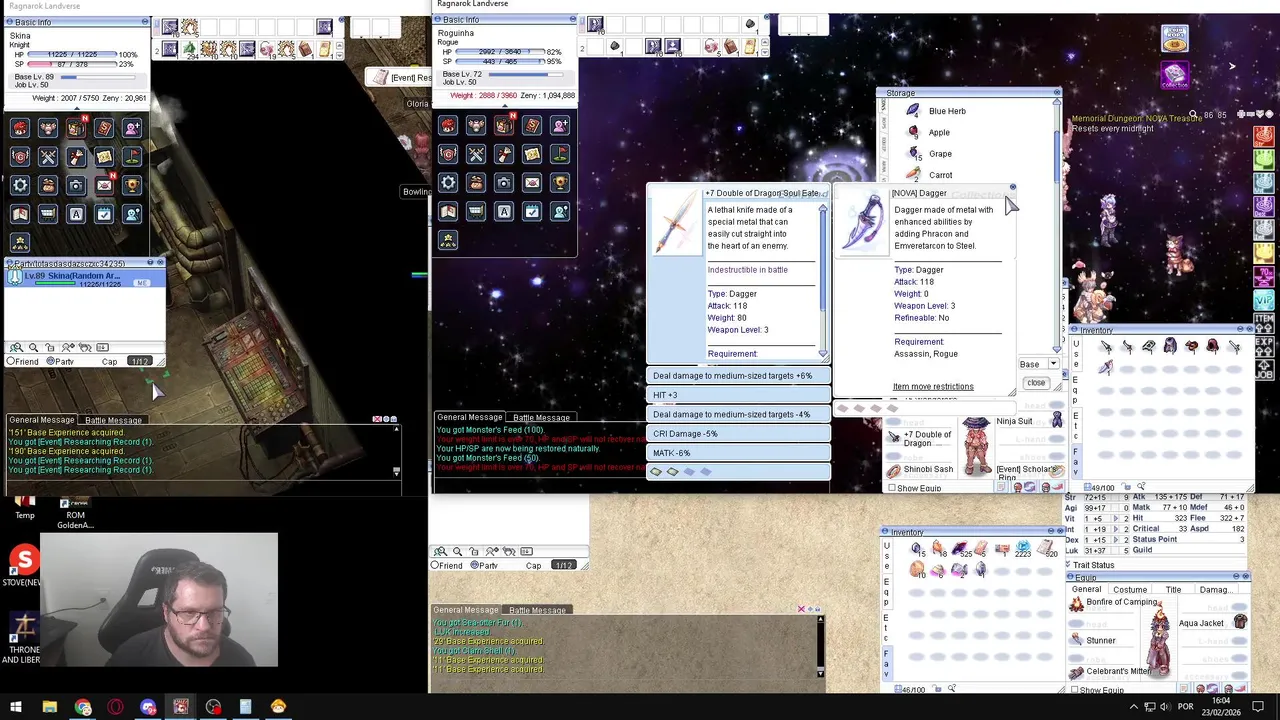Viewport: 1280px width, 720px height.
Task: Open Roguinha's world map icon
Action: click(532, 154)
